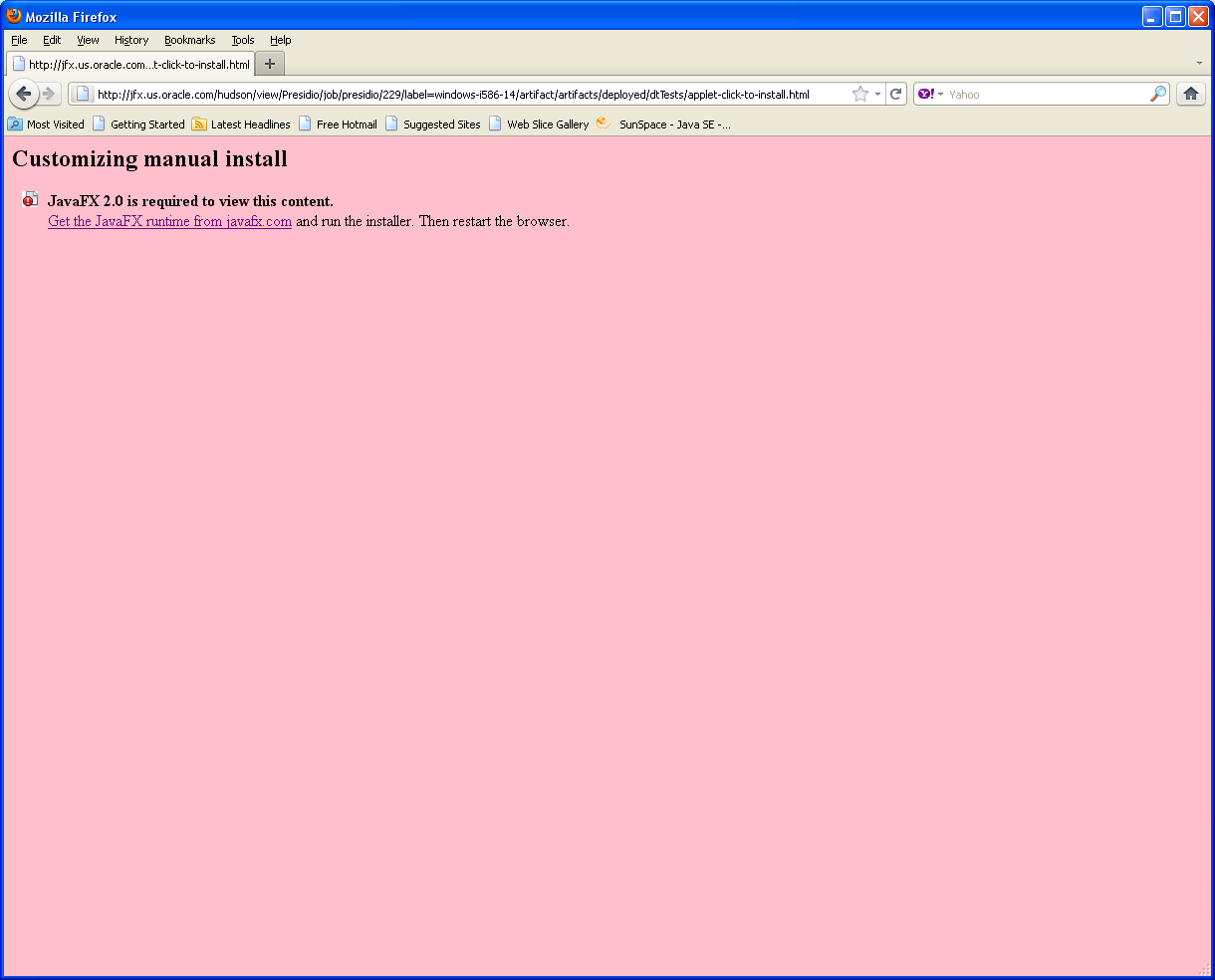Open the History menu
The height and width of the screenshot is (980, 1215).
[x=131, y=40]
